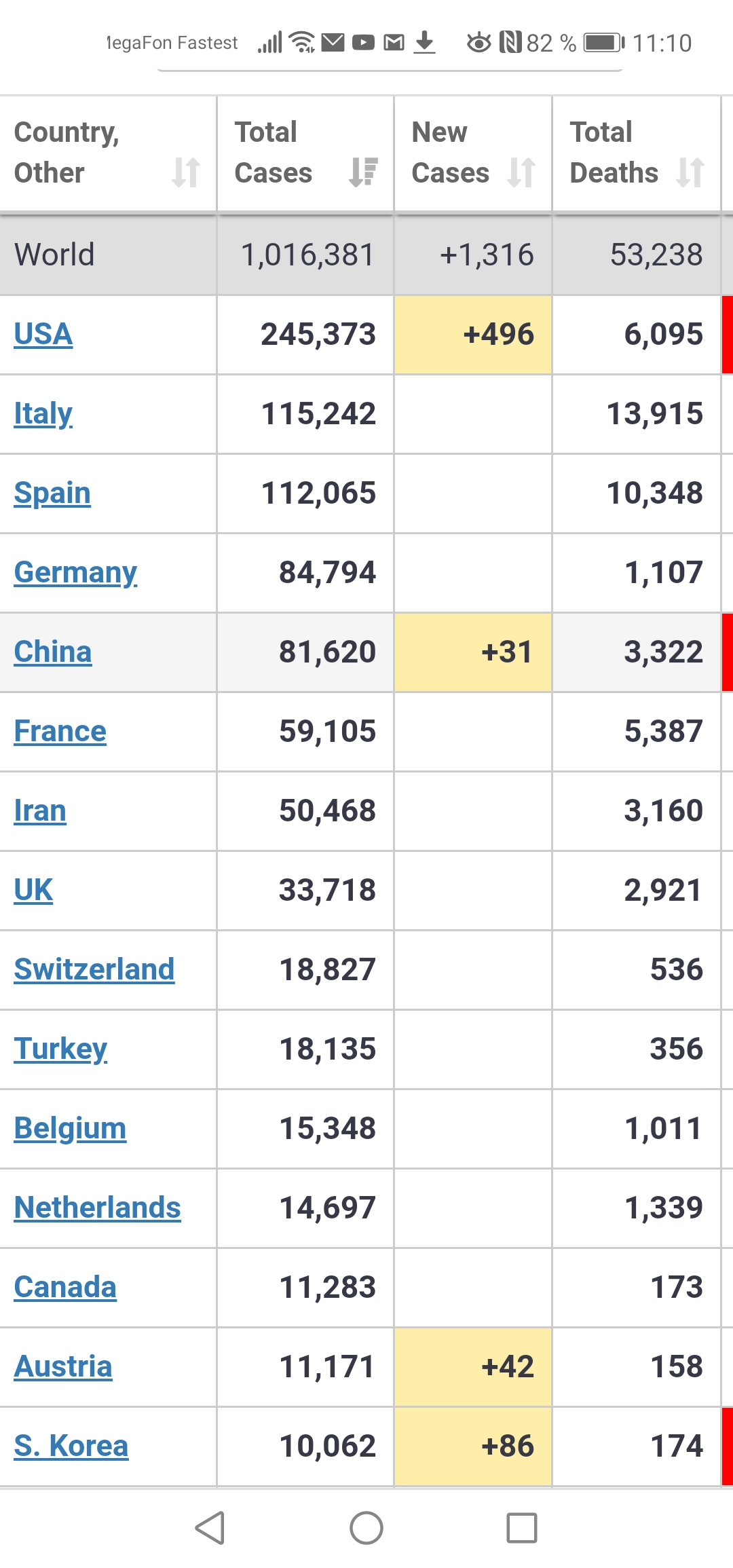Follow the Germany link
Screen dimensions: 733x1568
75,573
